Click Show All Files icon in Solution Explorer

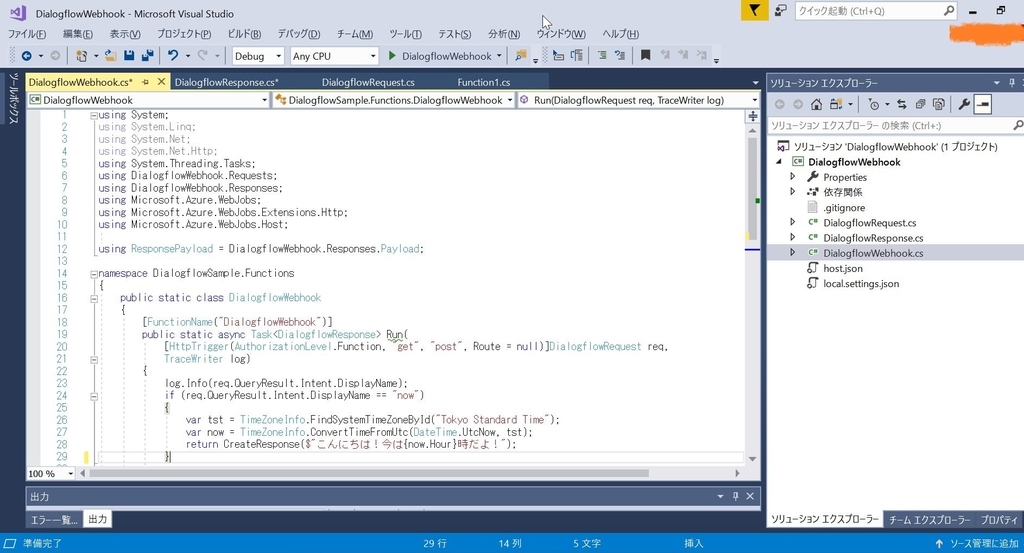point(938,104)
